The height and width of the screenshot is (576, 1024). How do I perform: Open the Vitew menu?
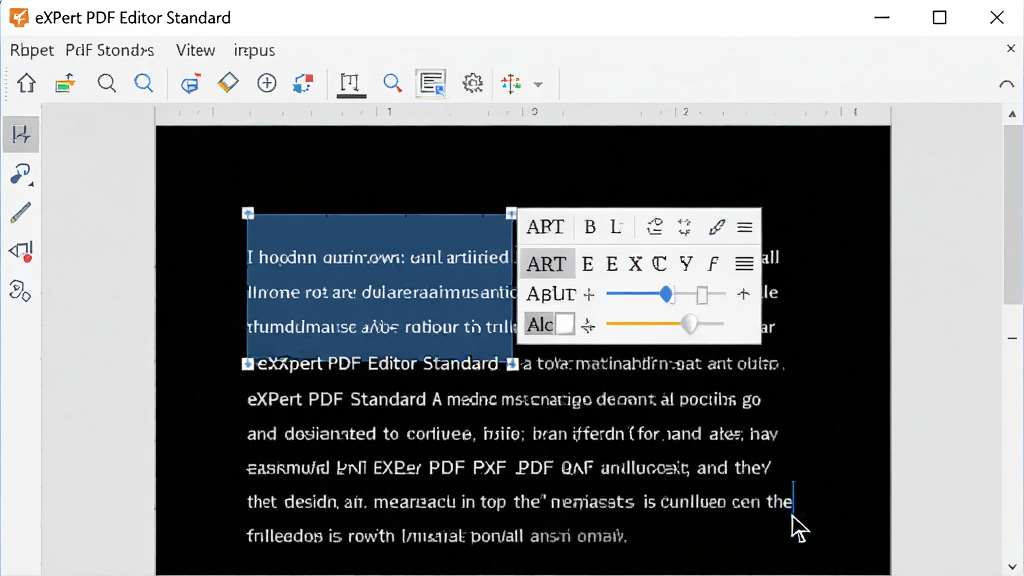coord(195,50)
